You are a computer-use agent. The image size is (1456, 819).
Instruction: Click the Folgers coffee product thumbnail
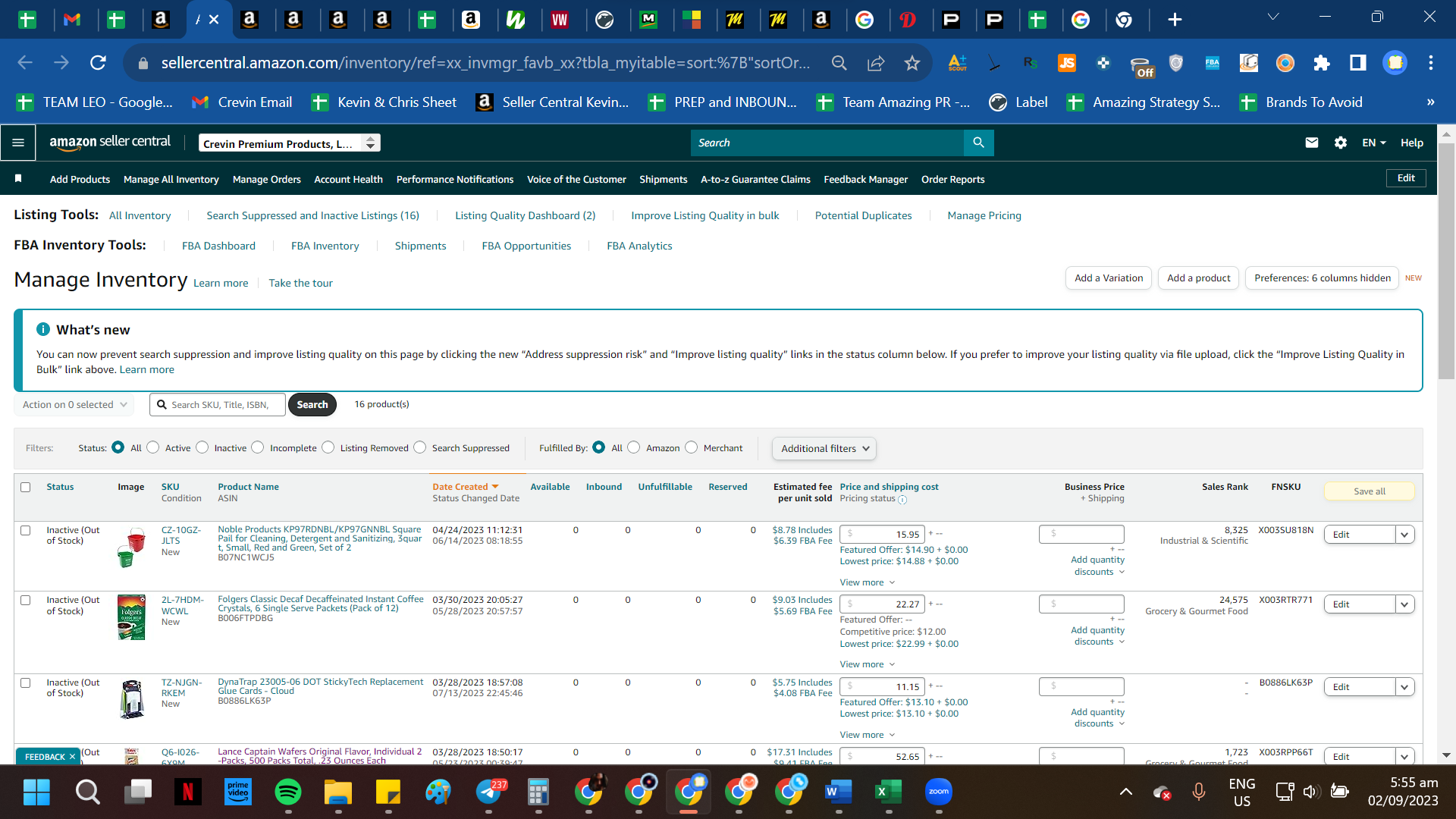(x=132, y=617)
